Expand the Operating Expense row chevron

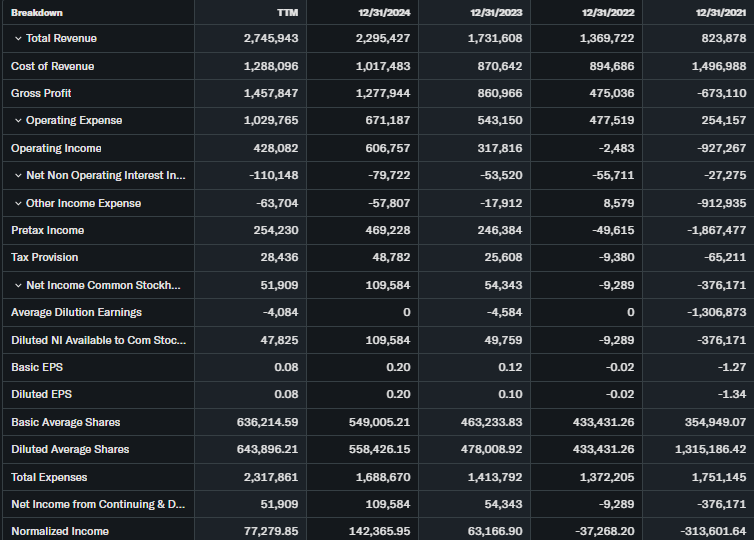(18, 121)
